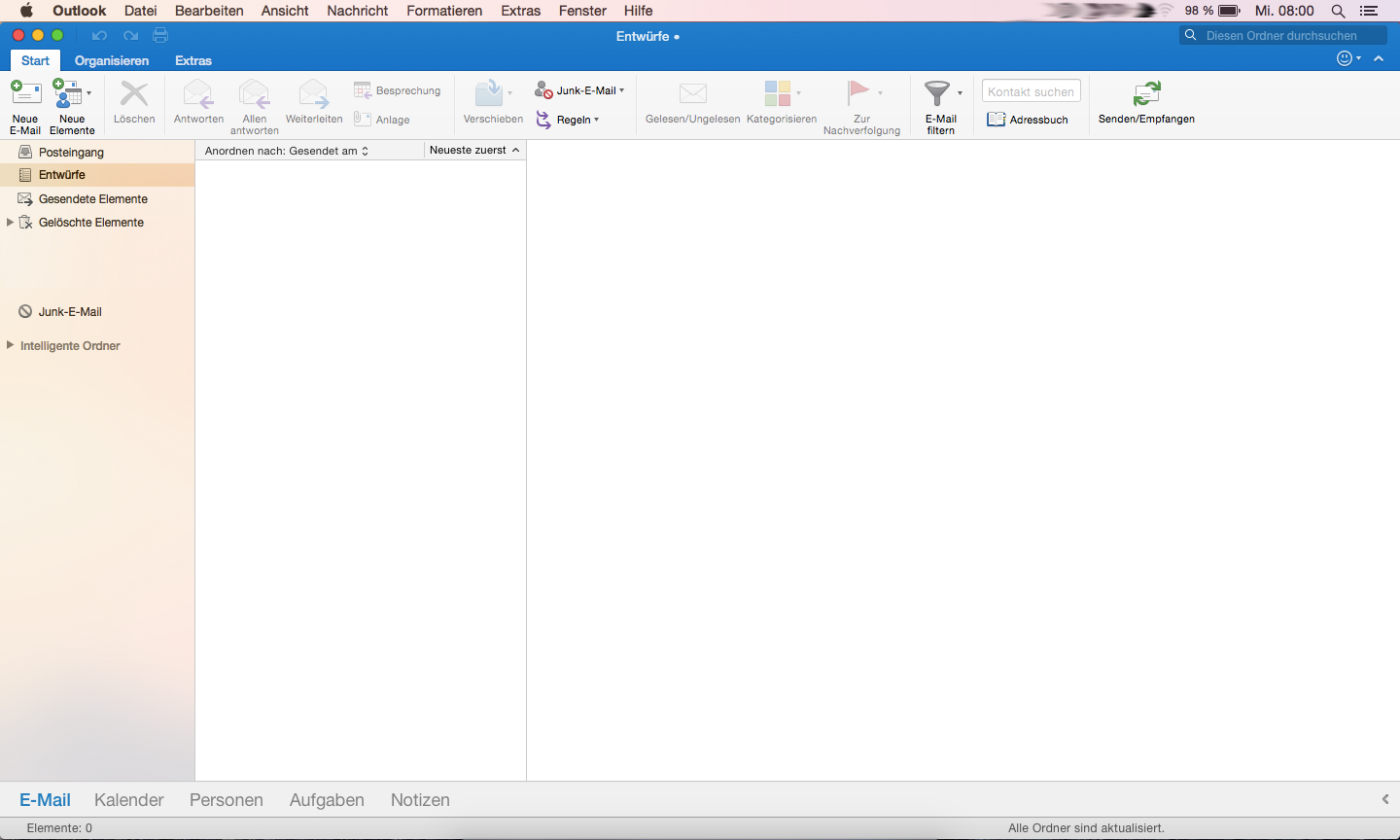Open the Fenster menu

tap(582, 11)
